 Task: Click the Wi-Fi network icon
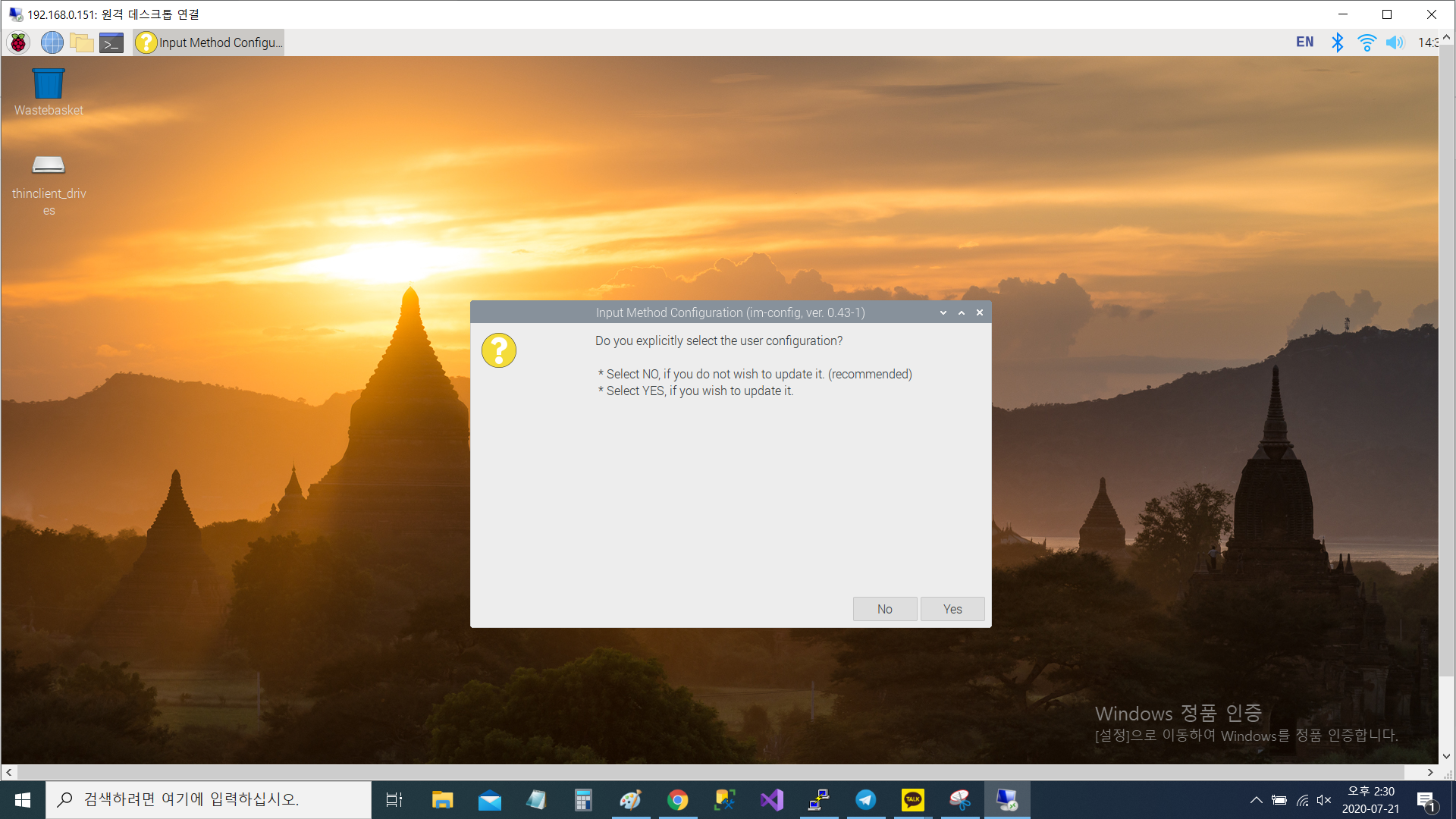tap(1367, 42)
